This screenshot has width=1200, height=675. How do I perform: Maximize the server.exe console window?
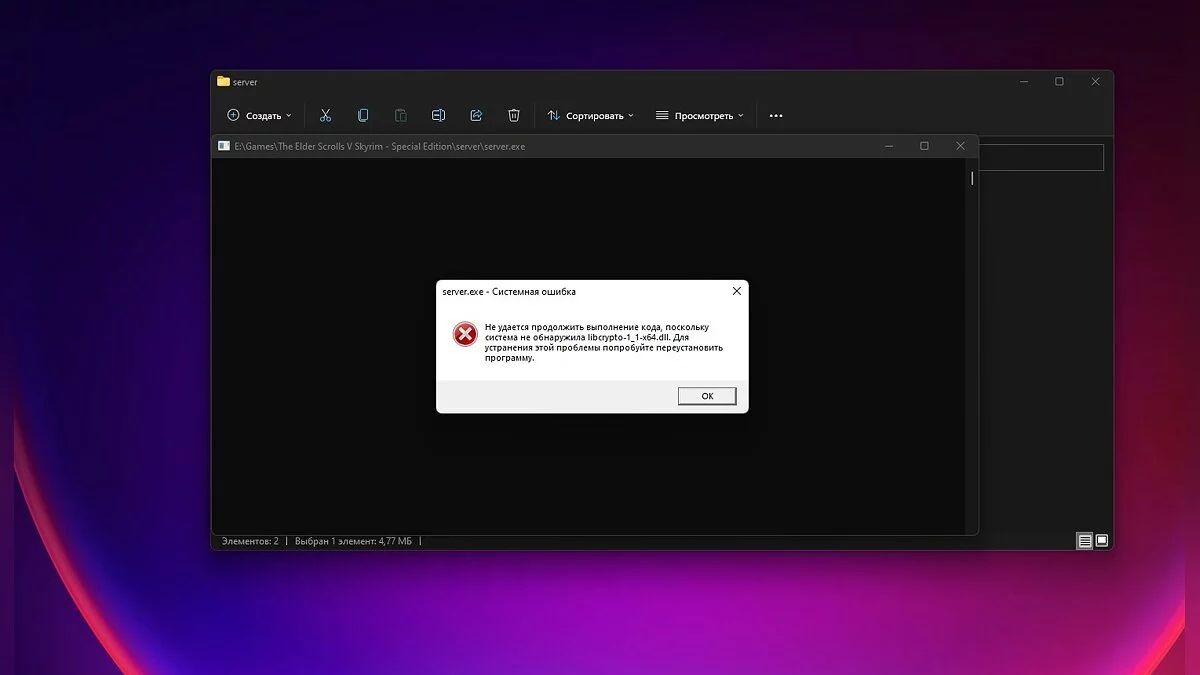[924, 146]
